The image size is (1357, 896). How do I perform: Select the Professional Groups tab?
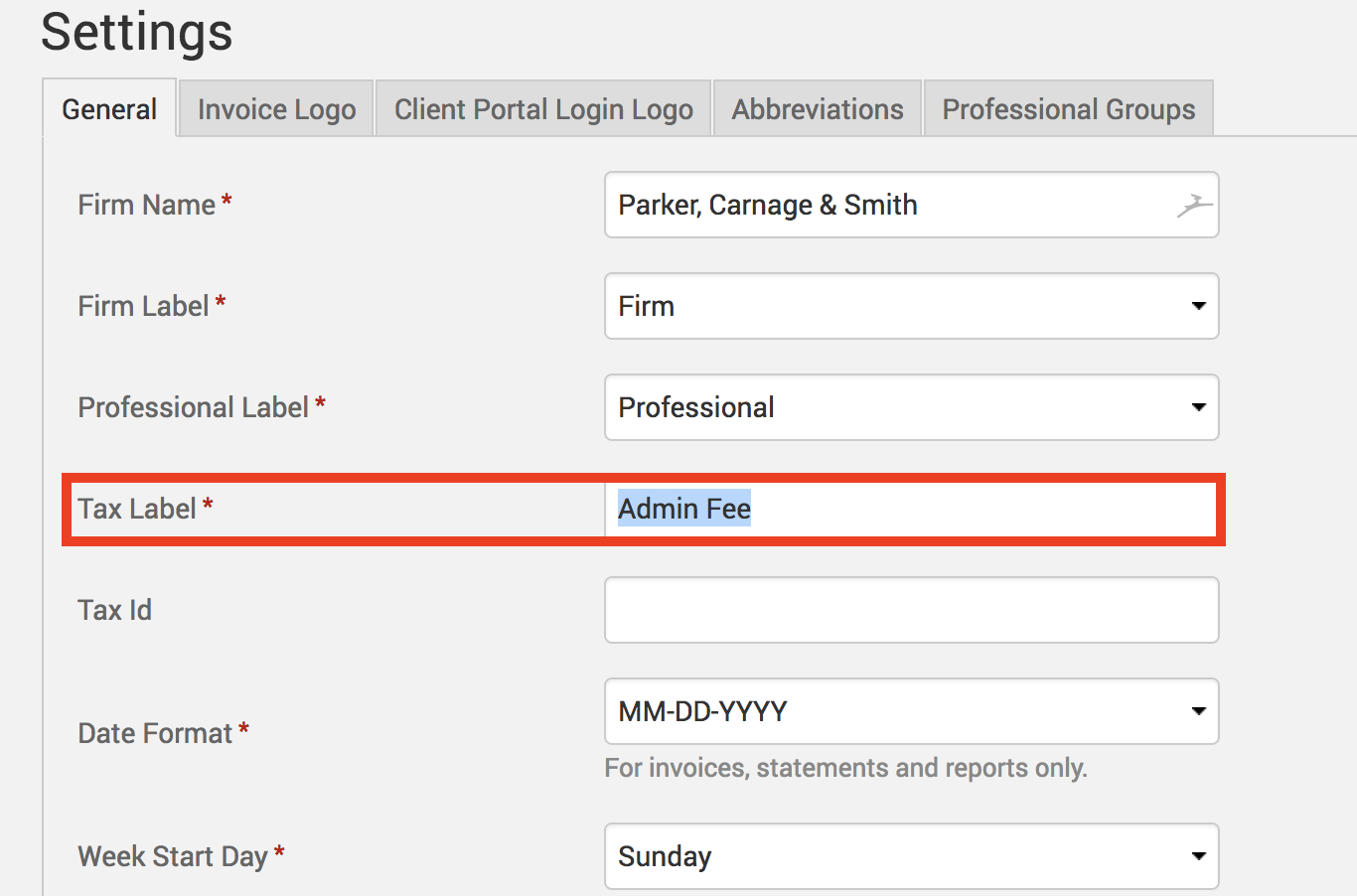tap(1068, 109)
